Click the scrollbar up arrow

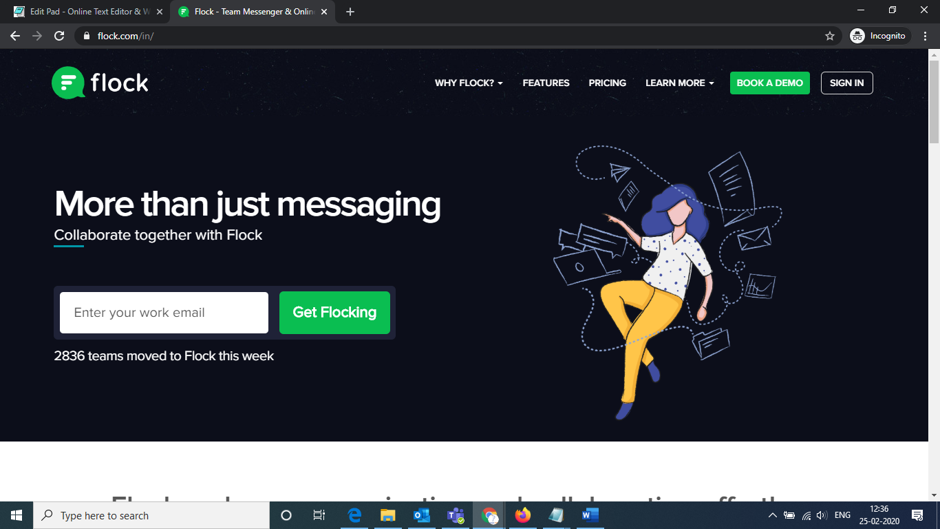(934, 54)
